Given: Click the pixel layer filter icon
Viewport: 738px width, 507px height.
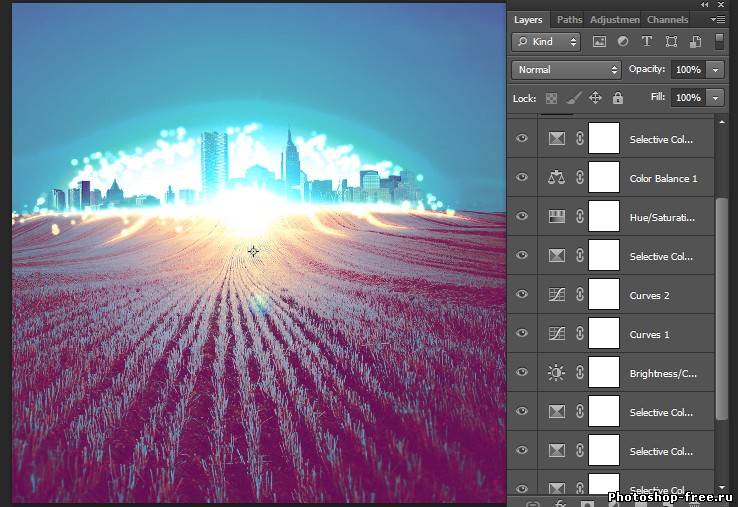Looking at the screenshot, I should pos(599,42).
